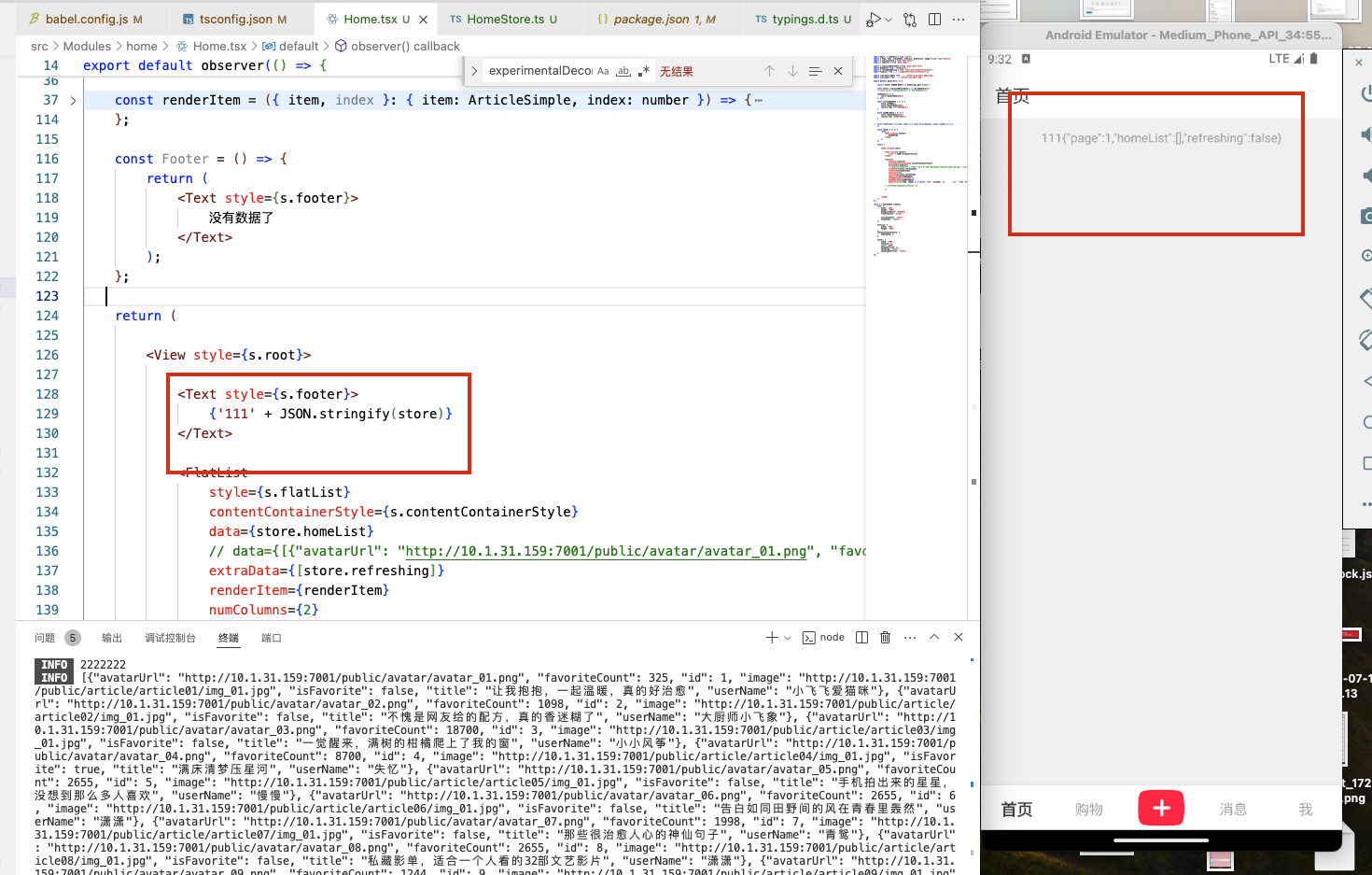
Task: Expand folded renderItem at line 37
Action: 73,100
